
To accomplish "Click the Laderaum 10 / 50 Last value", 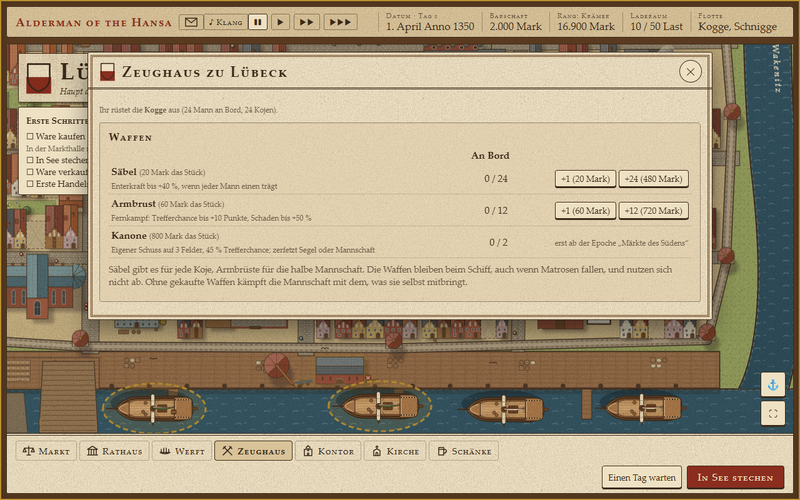I will tap(656, 27).
